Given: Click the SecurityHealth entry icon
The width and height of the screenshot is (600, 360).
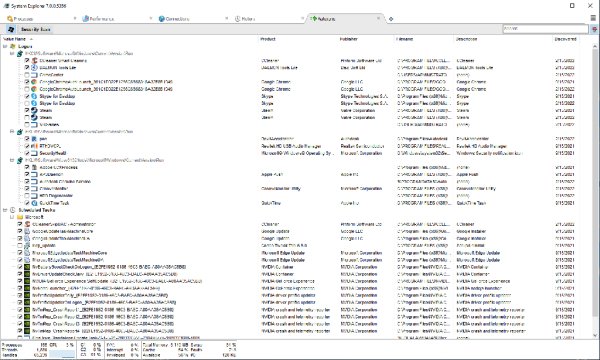Looking at the screenshot, I should tap(34, 153).
